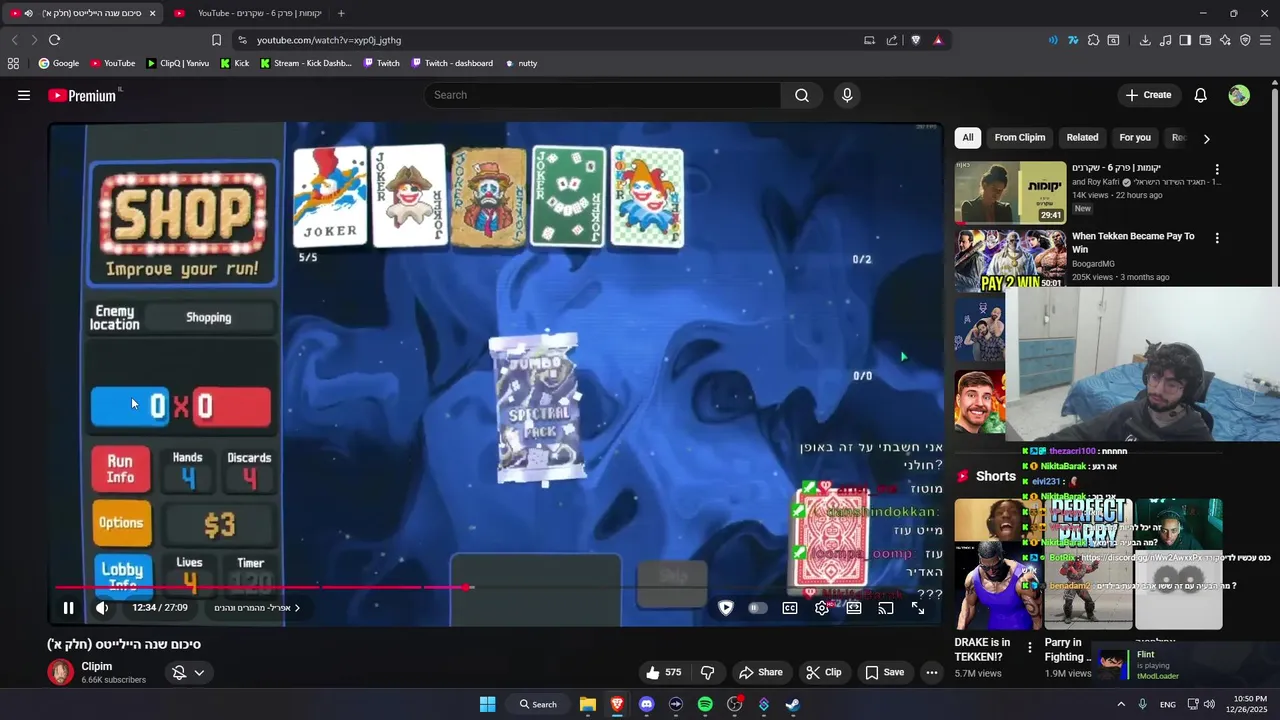The height and width of the screenshot is (720, 1280).
Task: Open the browser extensions puzzle icon
Action: click(1093, 40)
